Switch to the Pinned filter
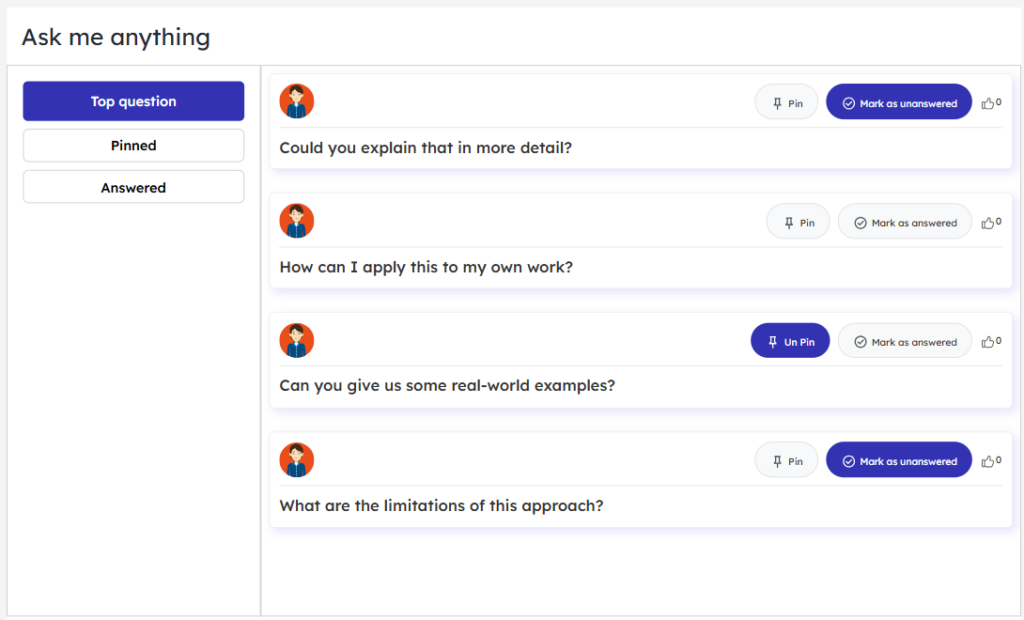Image resolution: width=1024 pixels, height=620 pixels. (133, 145)
